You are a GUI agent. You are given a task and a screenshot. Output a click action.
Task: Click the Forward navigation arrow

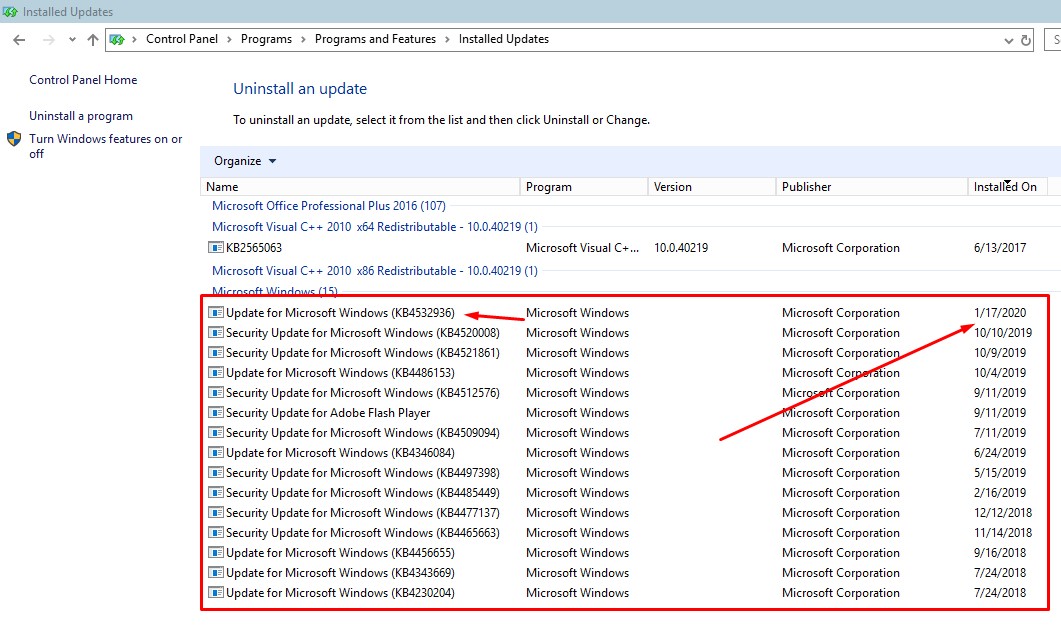click(x=49, y=40)
